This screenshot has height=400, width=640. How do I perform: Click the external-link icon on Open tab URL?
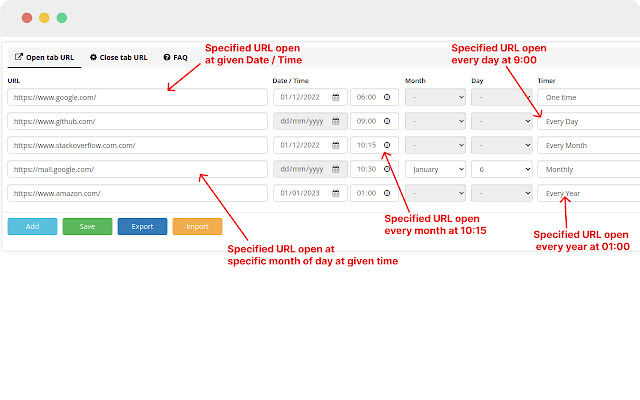[x=18, y=57]
